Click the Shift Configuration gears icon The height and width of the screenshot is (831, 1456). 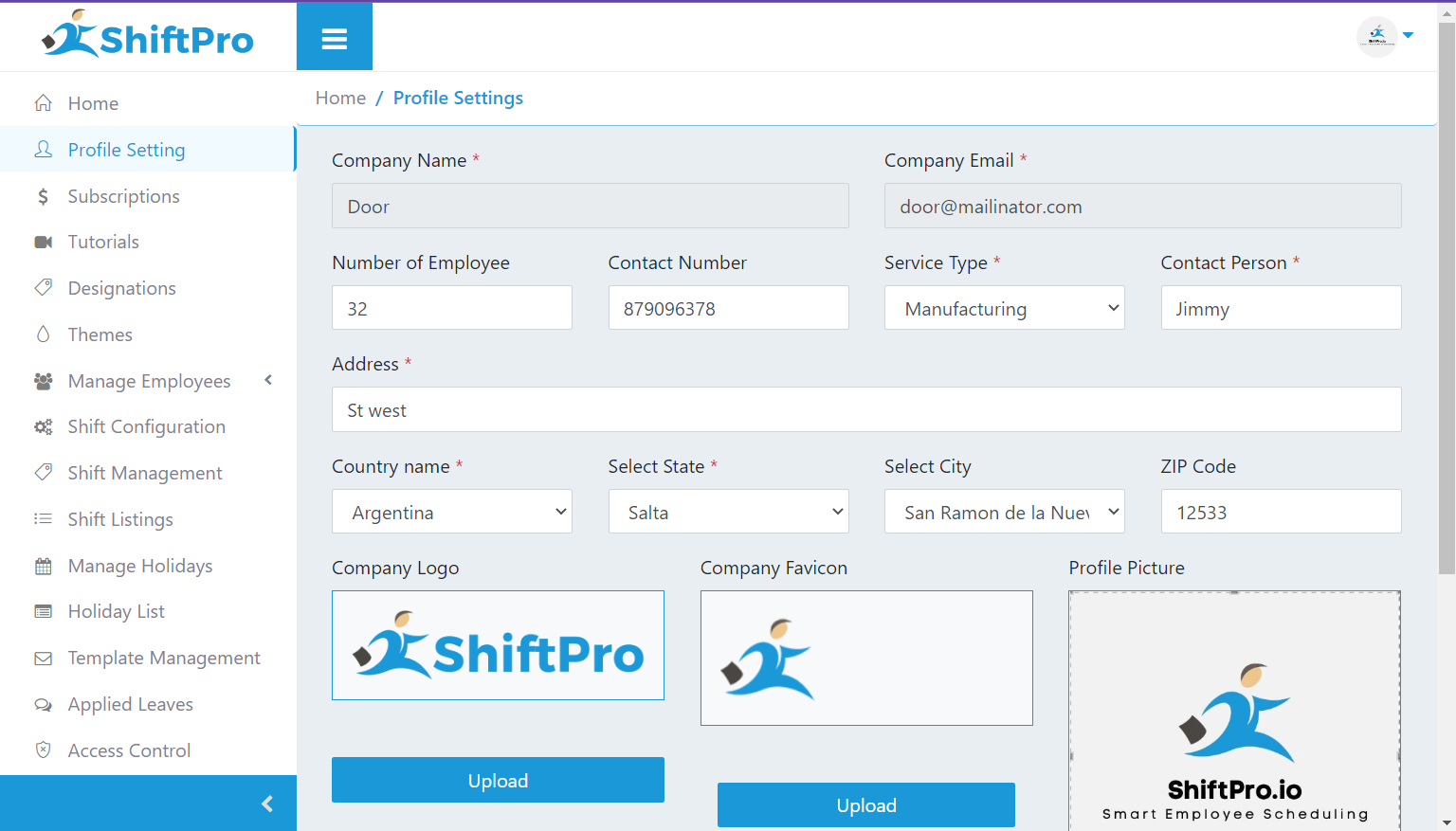click(44, 427)
